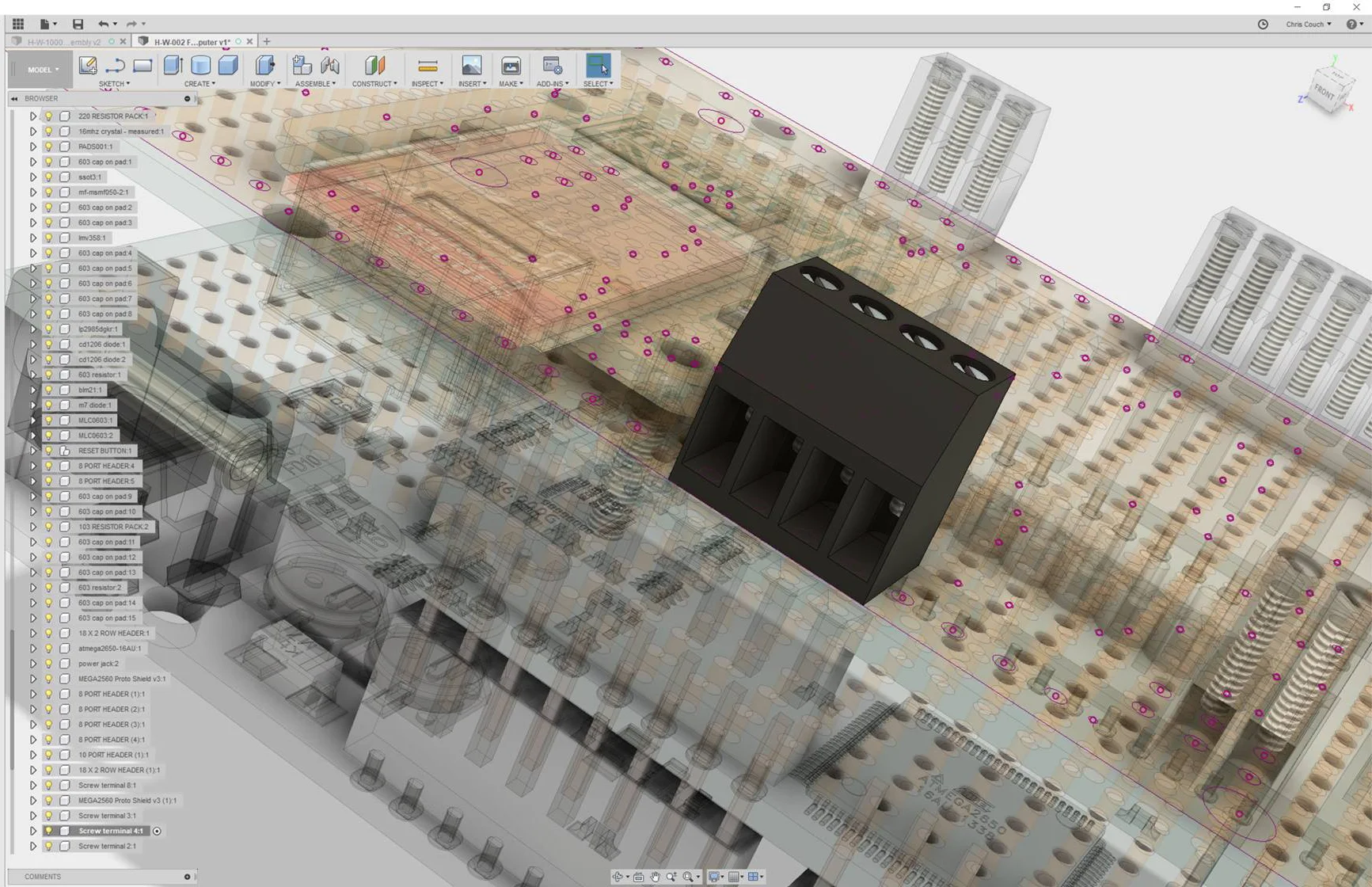The width and height of the screenshot is (1372, 887).
Task: Click the Construct plane icon
Action: tap(374, 65)
